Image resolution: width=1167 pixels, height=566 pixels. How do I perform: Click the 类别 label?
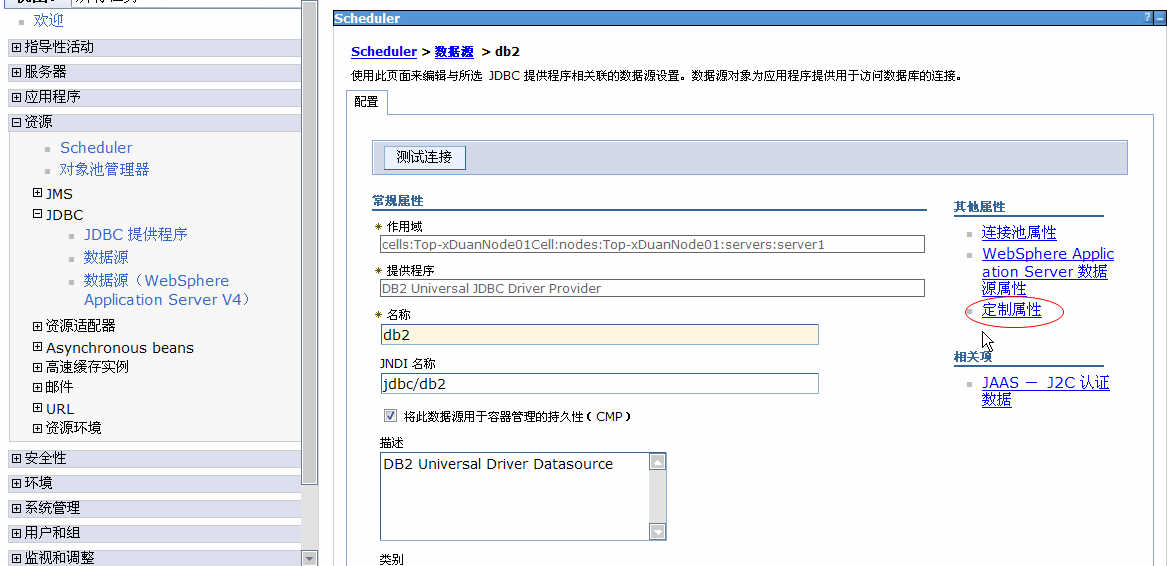click(391, 559)
